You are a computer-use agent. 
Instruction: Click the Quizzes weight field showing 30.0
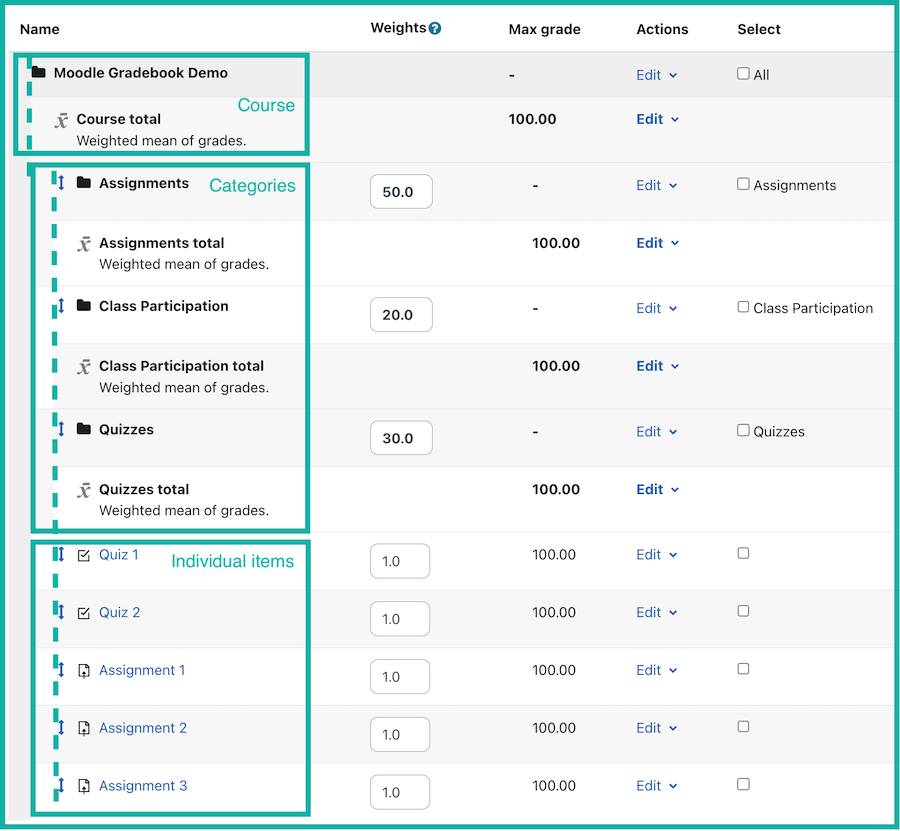[x=401, y=438]
